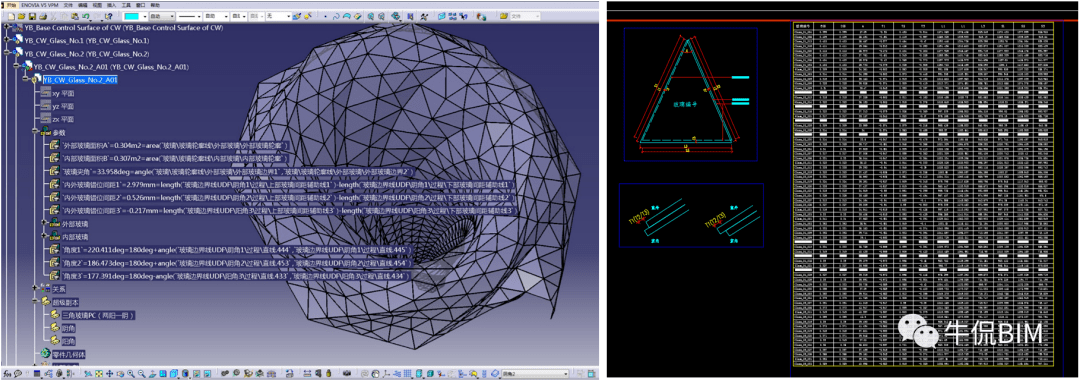
Task: Click the Paste clipboard icon
Action: point(74,16)
